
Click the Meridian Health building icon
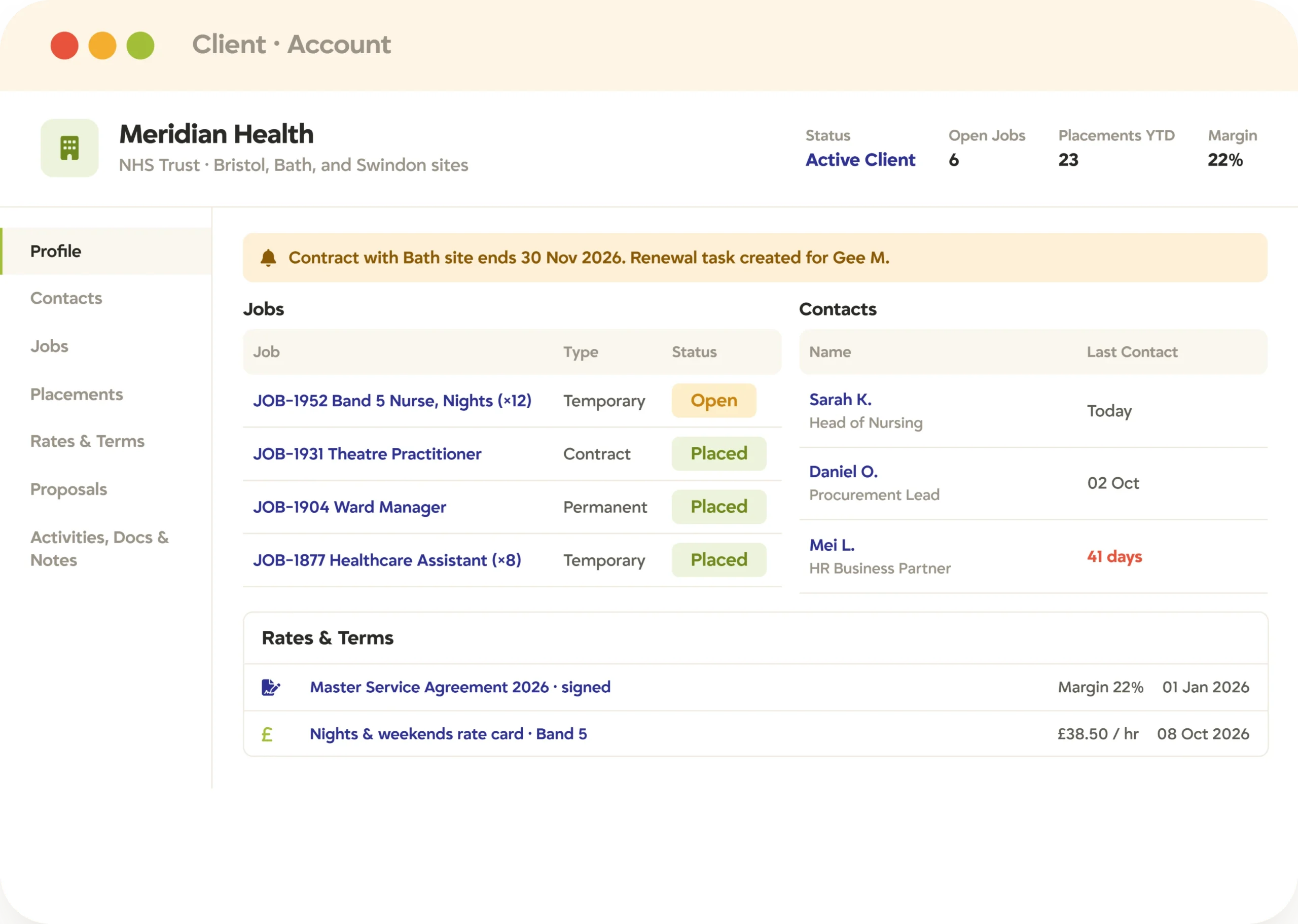click(x=69, y=148)
